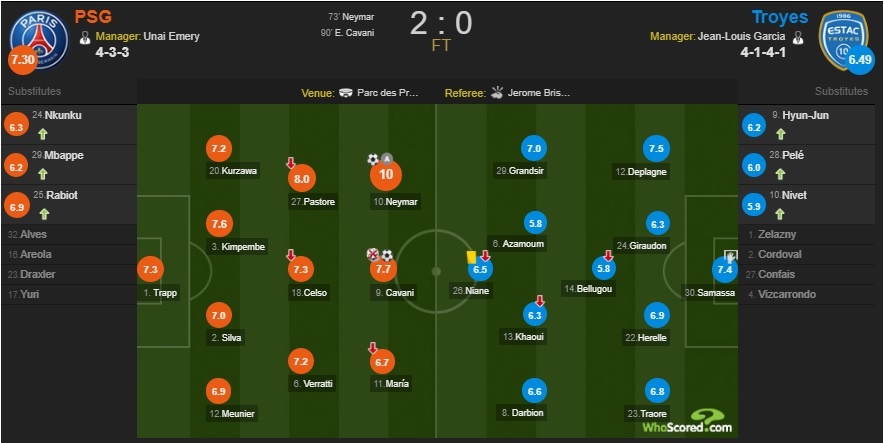Click the PSG manager silhouette icon
Image resolution: width=884 pixels, height=443 pixels.
point(86,37)
